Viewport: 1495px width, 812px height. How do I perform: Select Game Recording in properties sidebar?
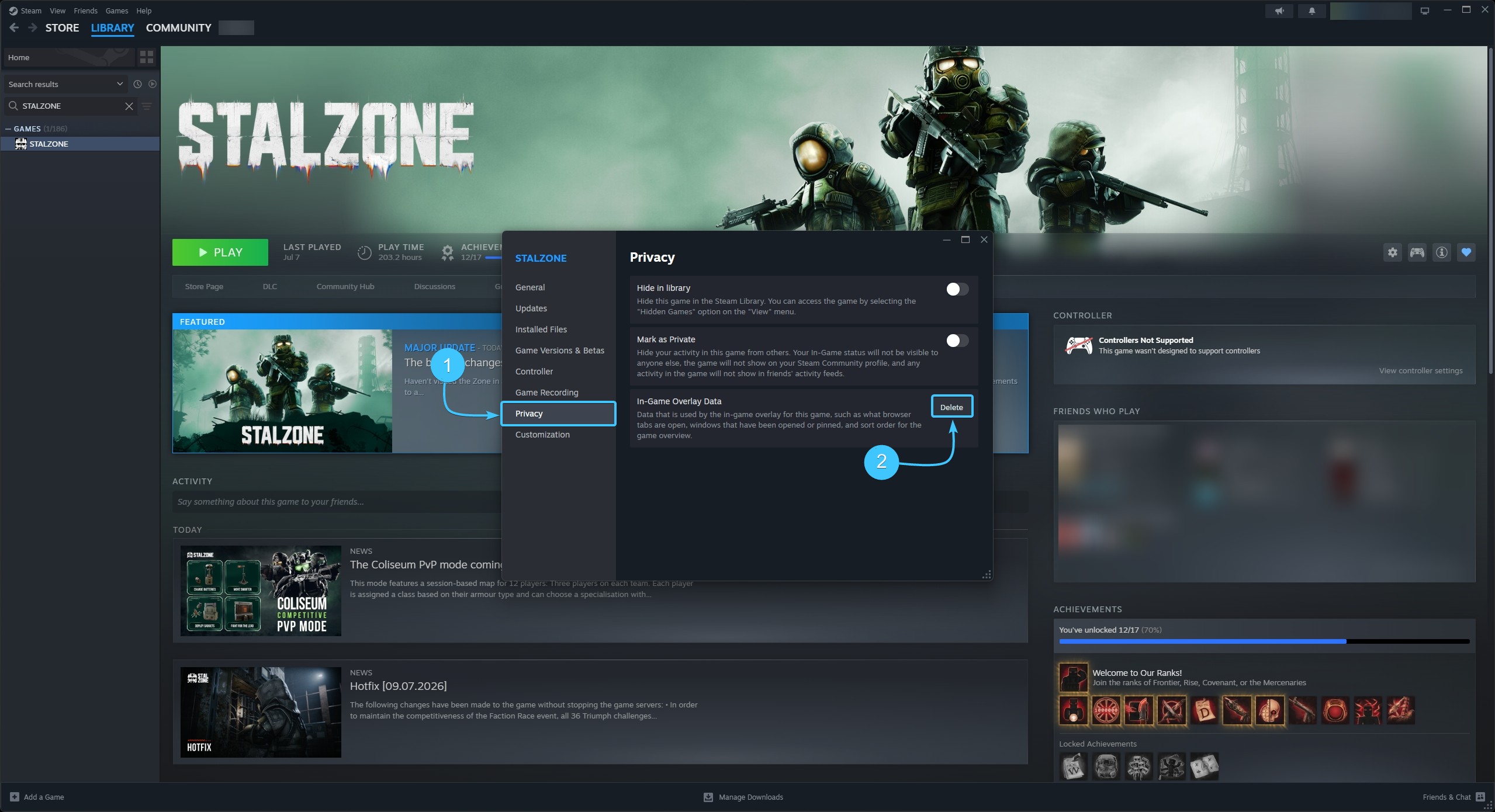[x=558, y=393]
